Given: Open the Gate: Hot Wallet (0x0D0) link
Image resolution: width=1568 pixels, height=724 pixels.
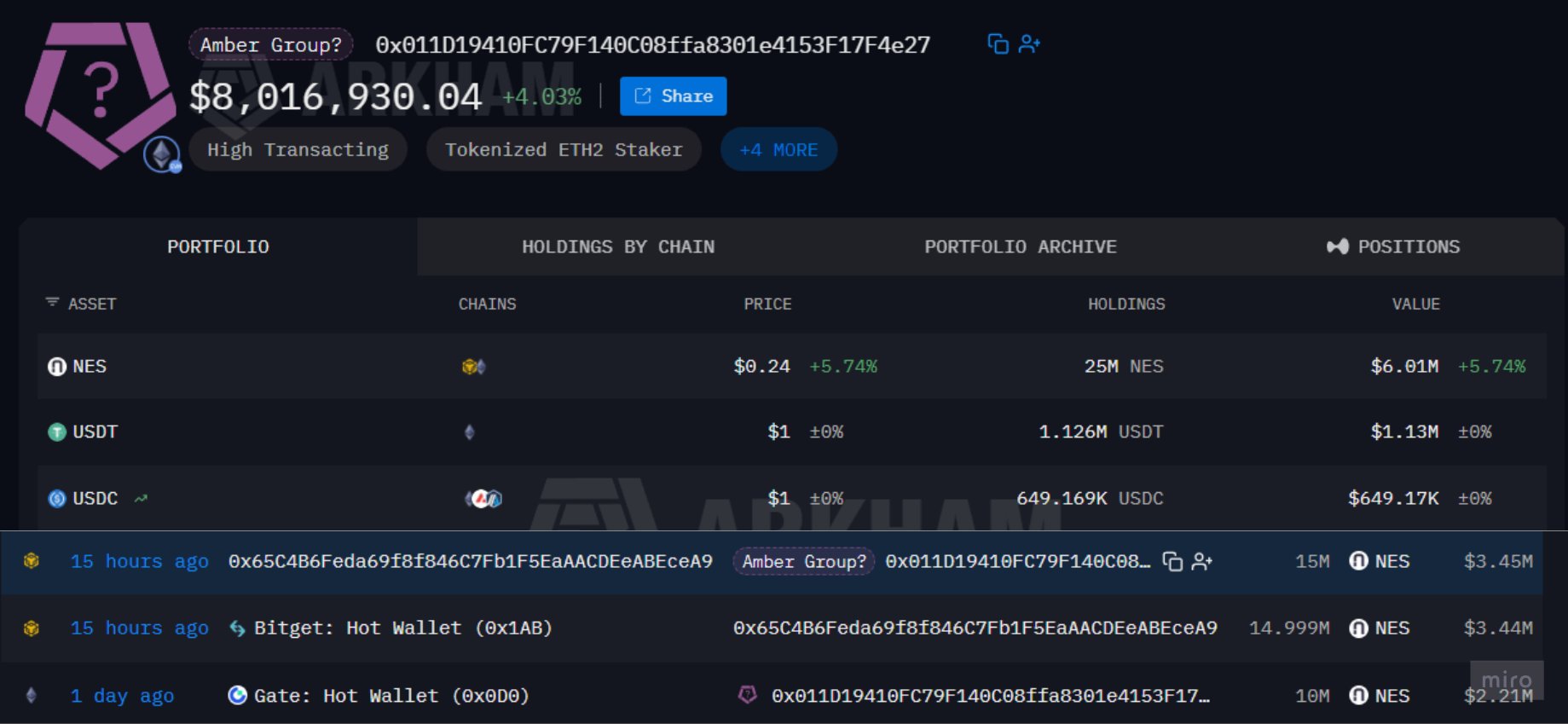Looking at the screenshot, I should (391, 696).
